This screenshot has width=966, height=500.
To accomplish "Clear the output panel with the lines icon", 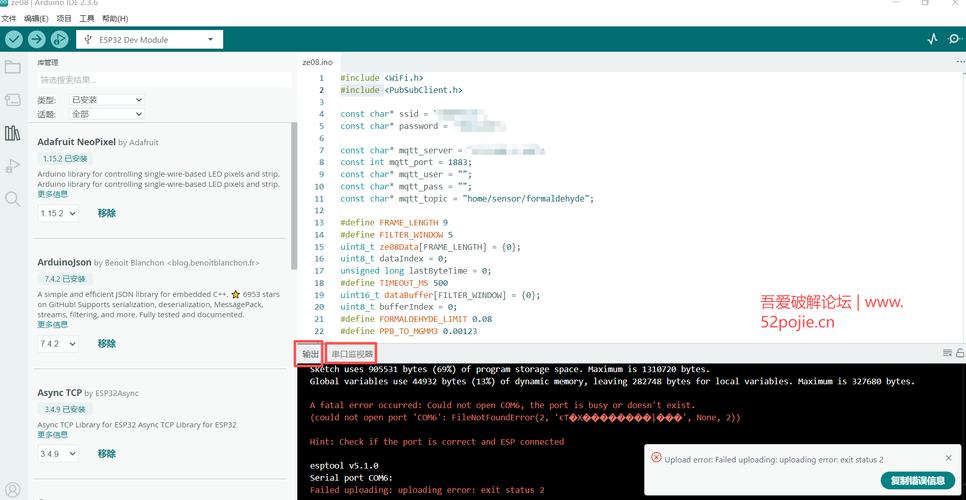I will click(947, 353).
